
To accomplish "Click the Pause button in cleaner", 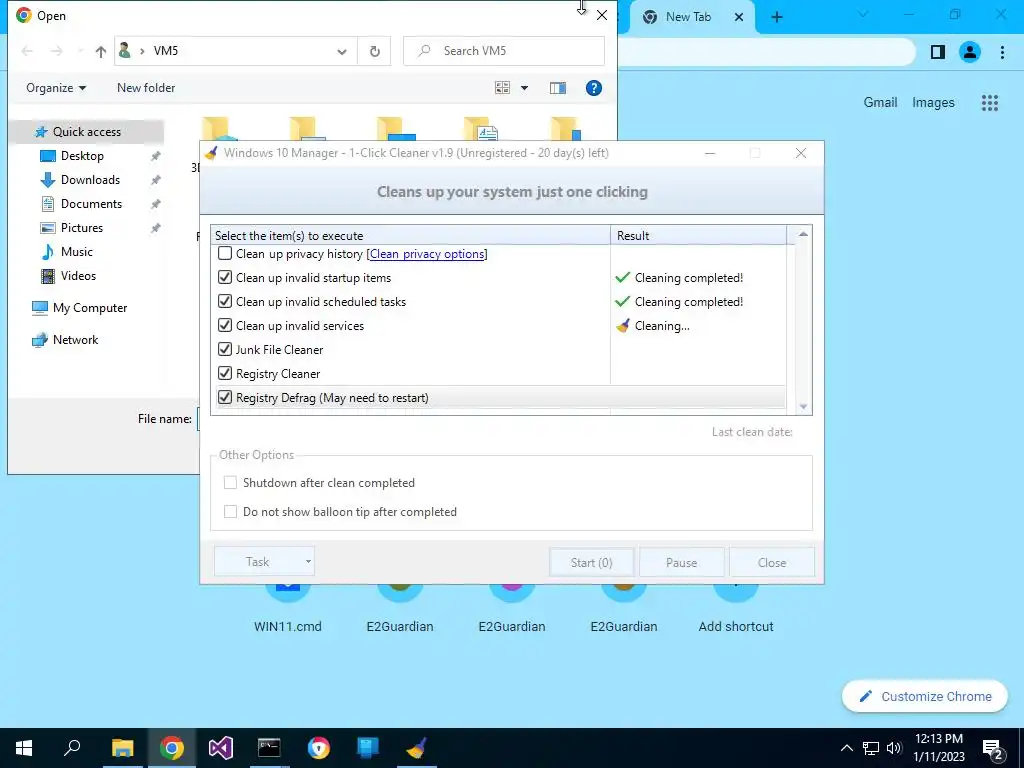I will click(x=681, y=562).
